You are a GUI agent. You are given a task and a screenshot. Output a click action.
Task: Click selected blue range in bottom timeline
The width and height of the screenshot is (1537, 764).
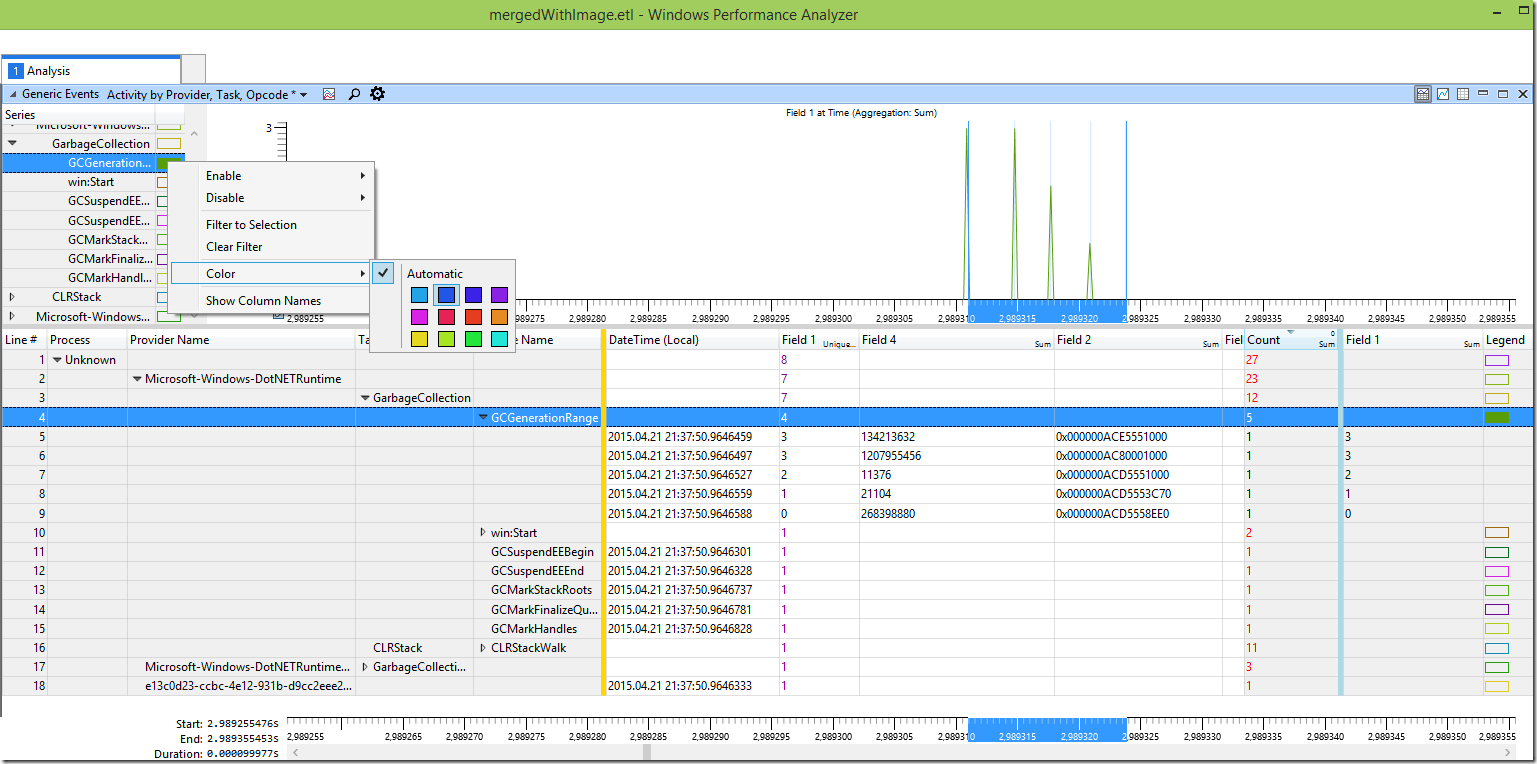(1047, 729)
